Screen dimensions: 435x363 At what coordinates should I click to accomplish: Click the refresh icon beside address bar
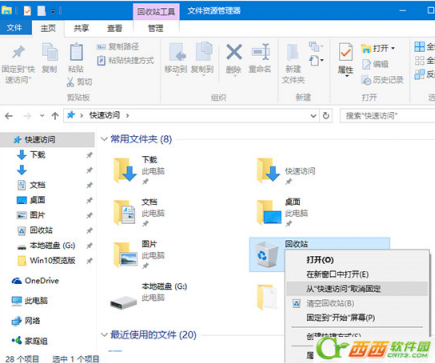click(x=326, y=116)
